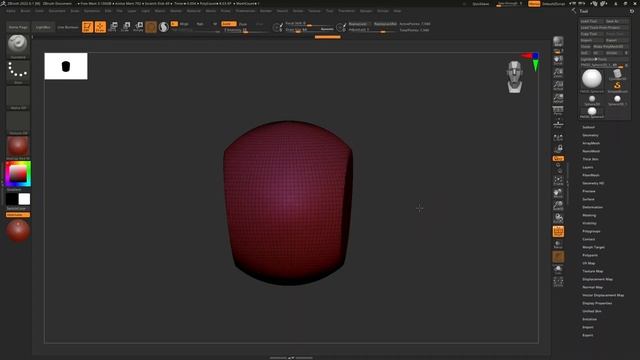
Task: Click Load Tools From Project
Action: coord(604,27)
